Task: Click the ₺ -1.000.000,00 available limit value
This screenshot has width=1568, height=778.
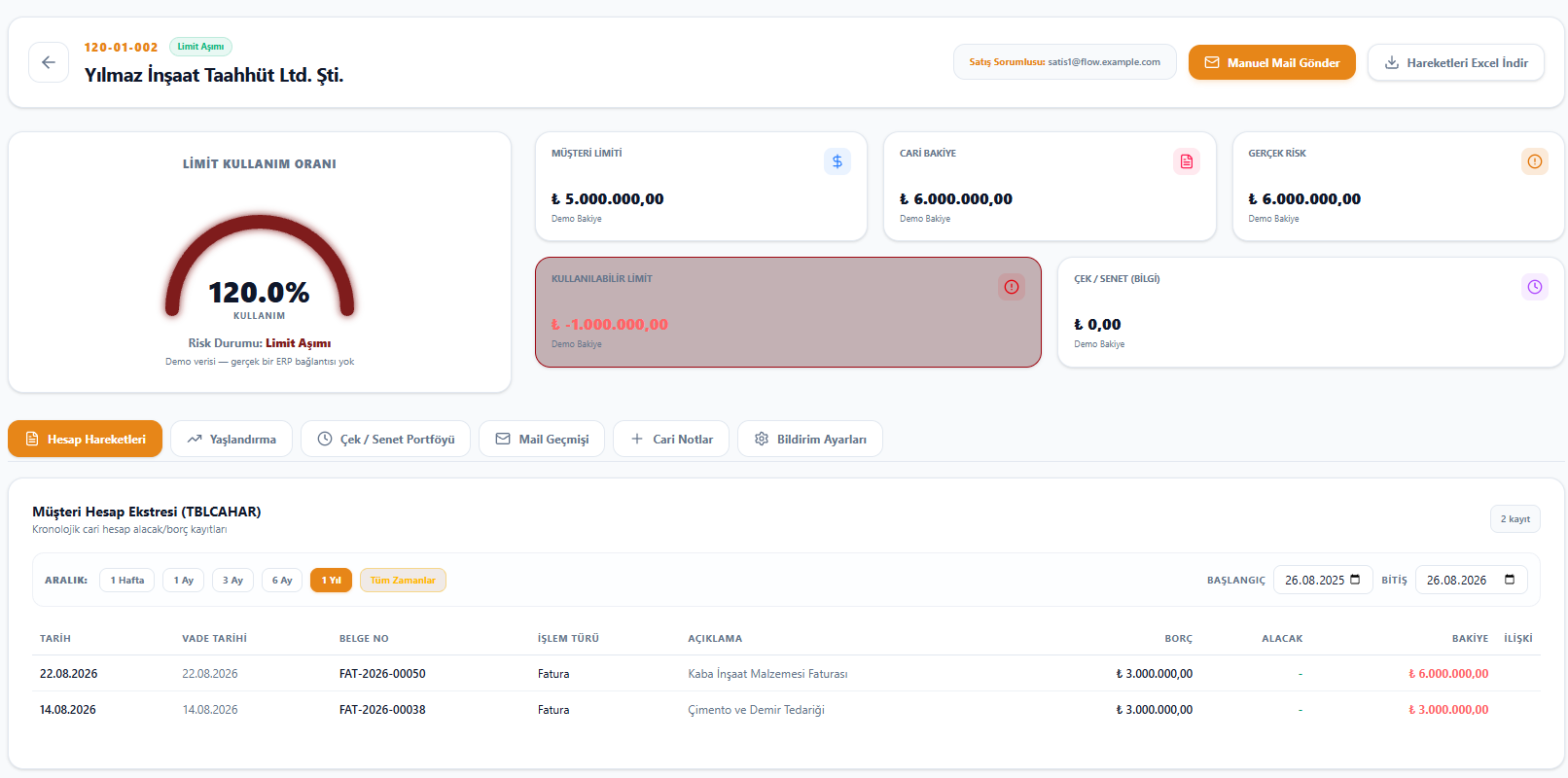Action: (x=609, y=324)
